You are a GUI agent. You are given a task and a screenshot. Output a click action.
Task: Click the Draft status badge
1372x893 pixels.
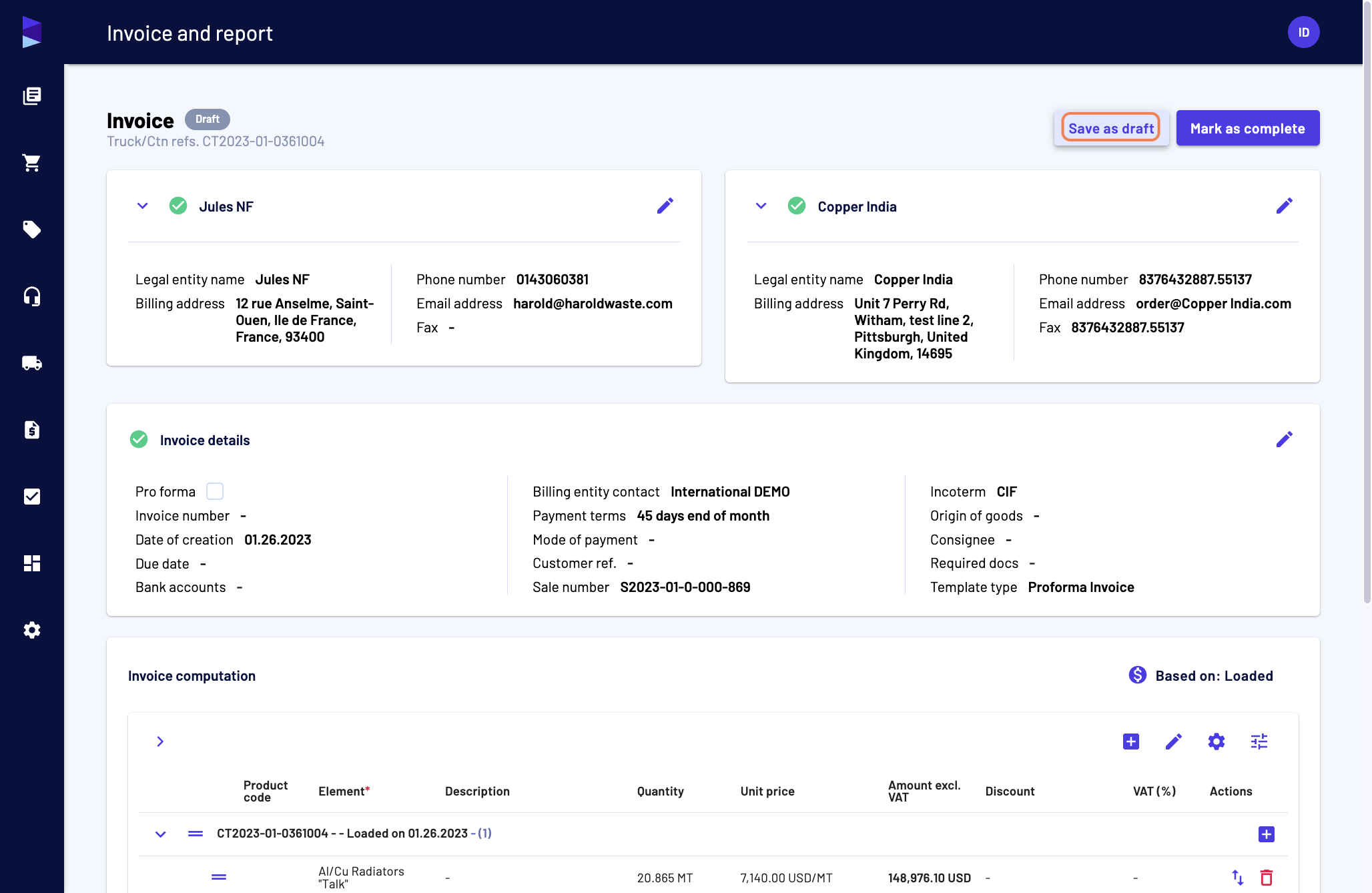(x=208, y=119)
